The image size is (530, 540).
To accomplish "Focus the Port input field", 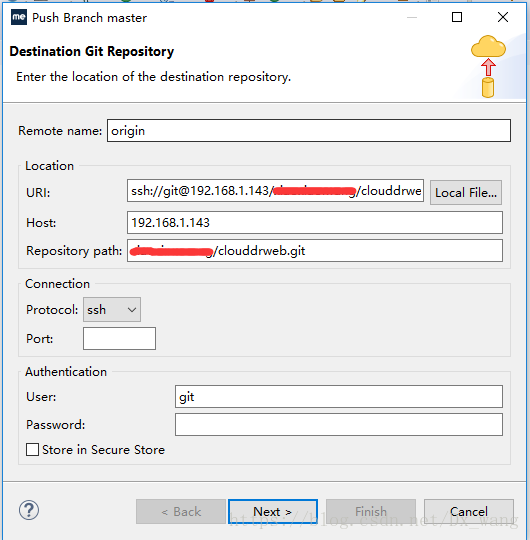I will (119, 339).
